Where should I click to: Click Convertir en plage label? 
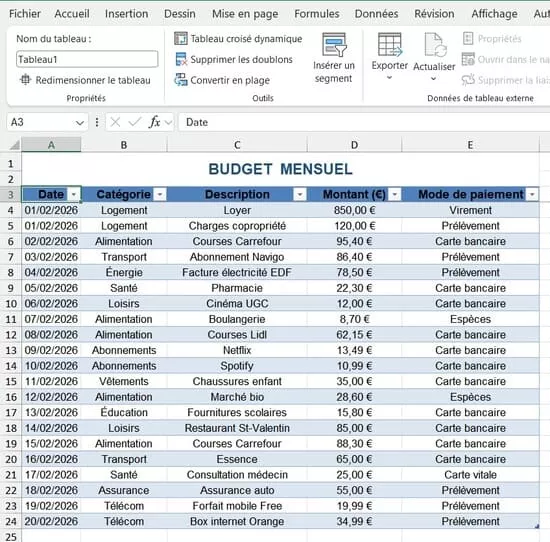pyautogui.click(x=230, y=80)
